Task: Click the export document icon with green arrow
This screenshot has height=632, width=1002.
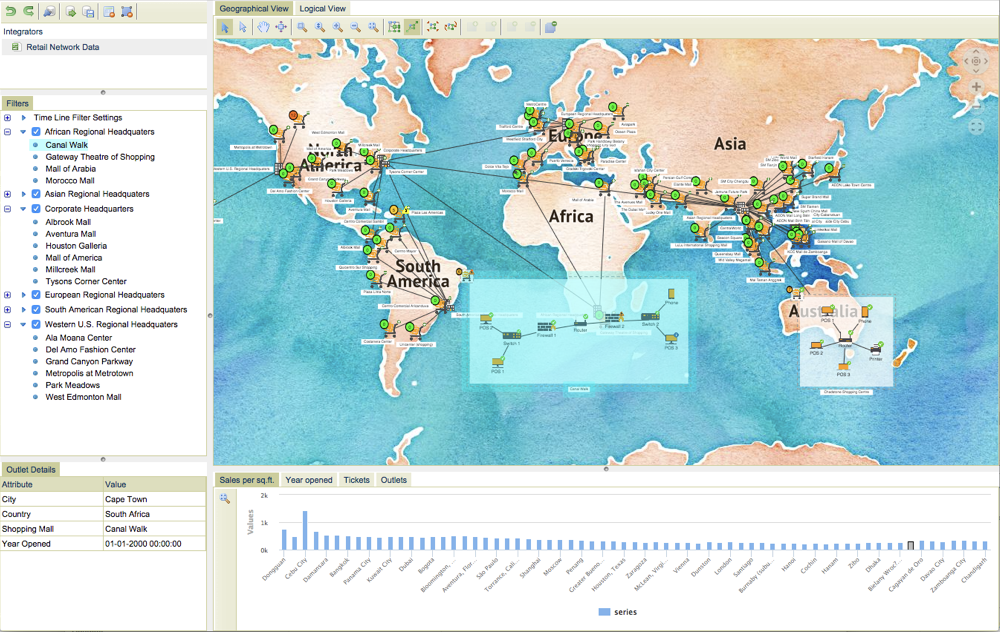Action: (x=71, y=12)
